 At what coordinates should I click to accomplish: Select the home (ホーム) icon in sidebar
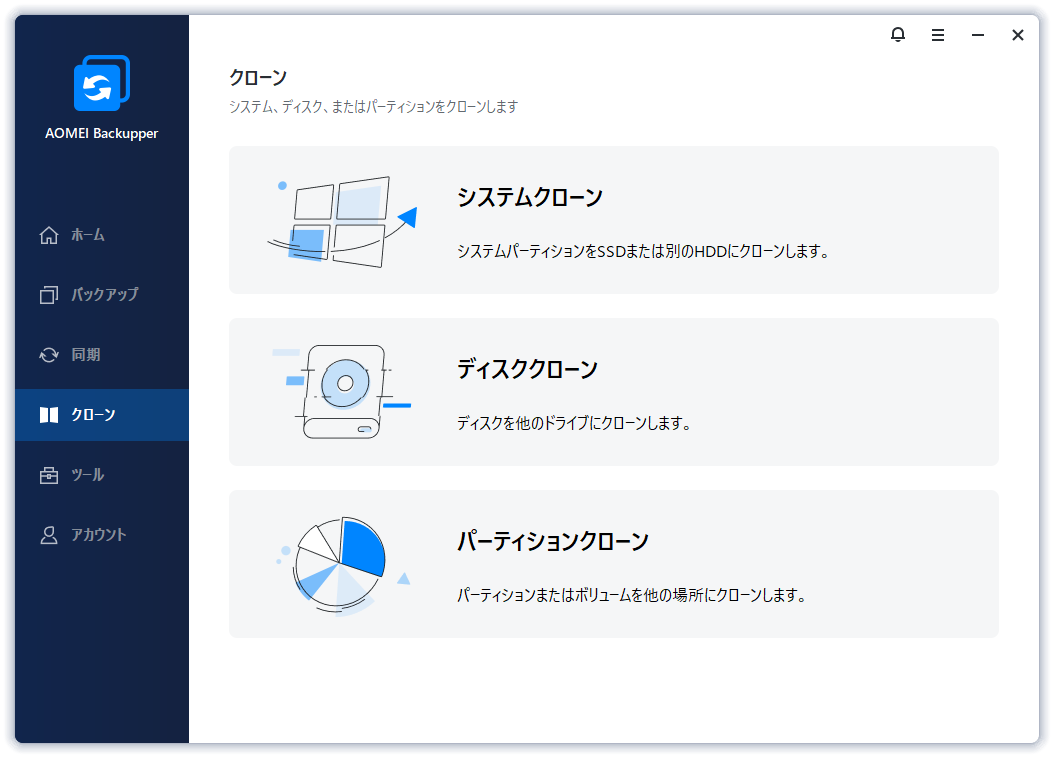point(48,234)
